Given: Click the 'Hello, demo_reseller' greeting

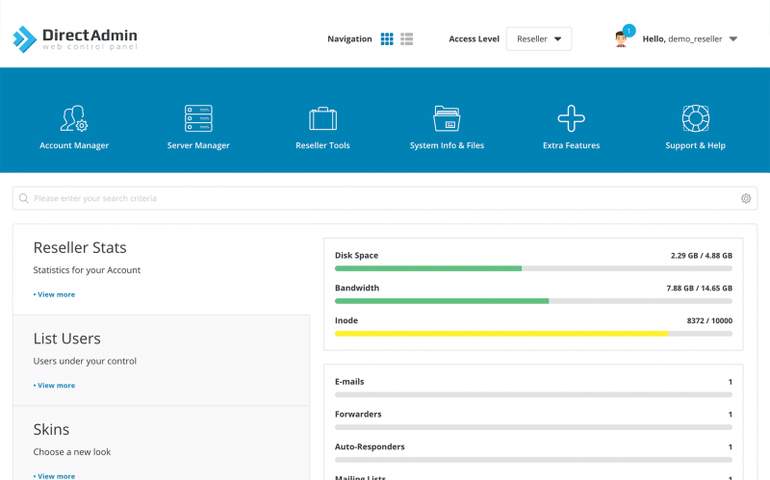Looking at the screenshot, I should (x=682, y=39).
